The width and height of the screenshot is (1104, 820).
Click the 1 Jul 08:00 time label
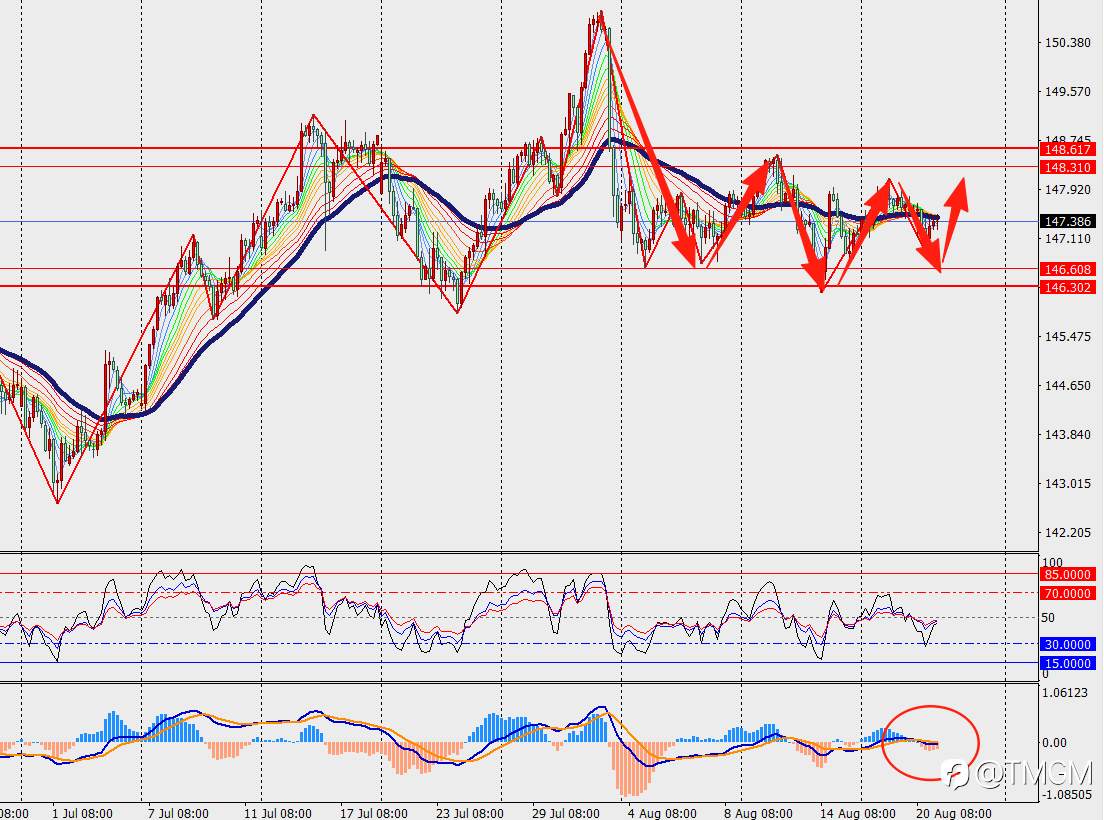(82, 814)
